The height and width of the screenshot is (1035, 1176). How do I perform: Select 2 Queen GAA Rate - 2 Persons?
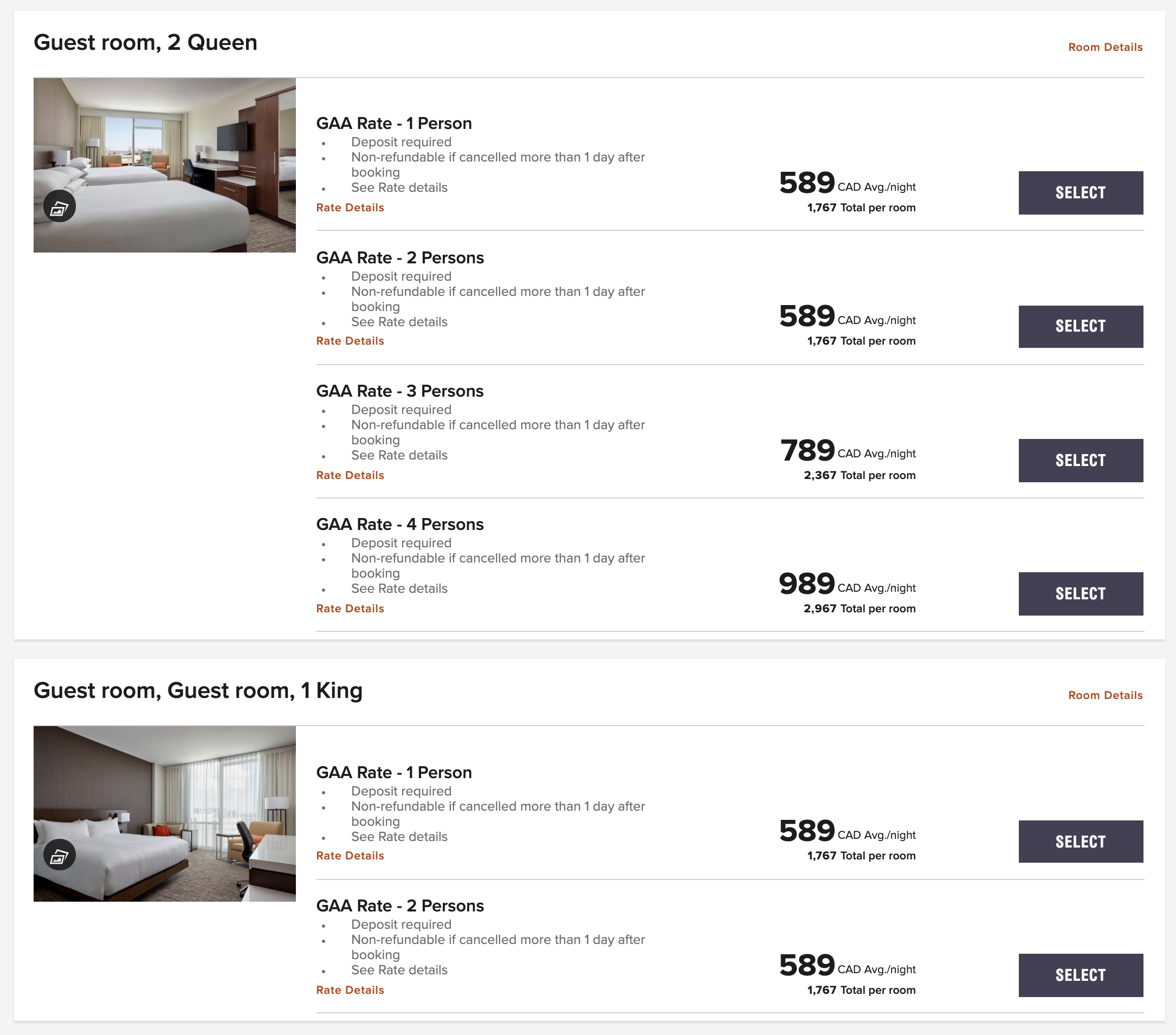[1080, 326]
